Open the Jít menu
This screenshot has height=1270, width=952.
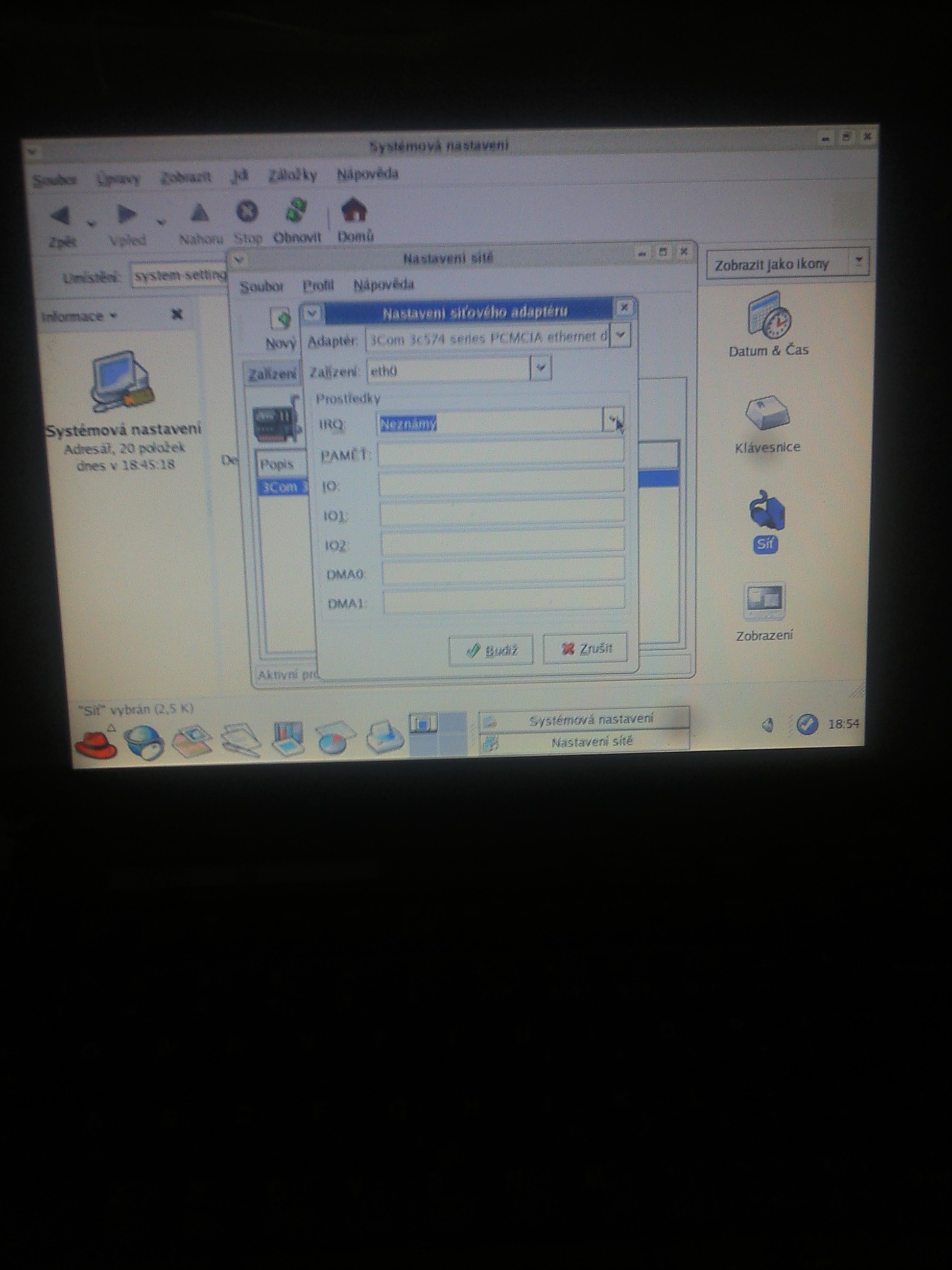(239, 176)
